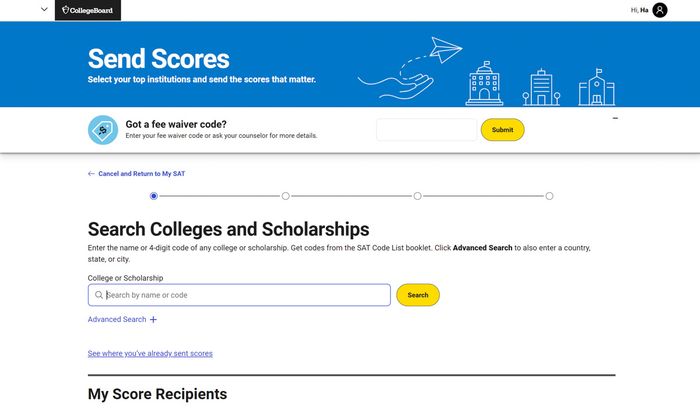Viewport: 700px width, 409px height.
Task: Click the paper airplane illustration
Action: pos(445,50)
